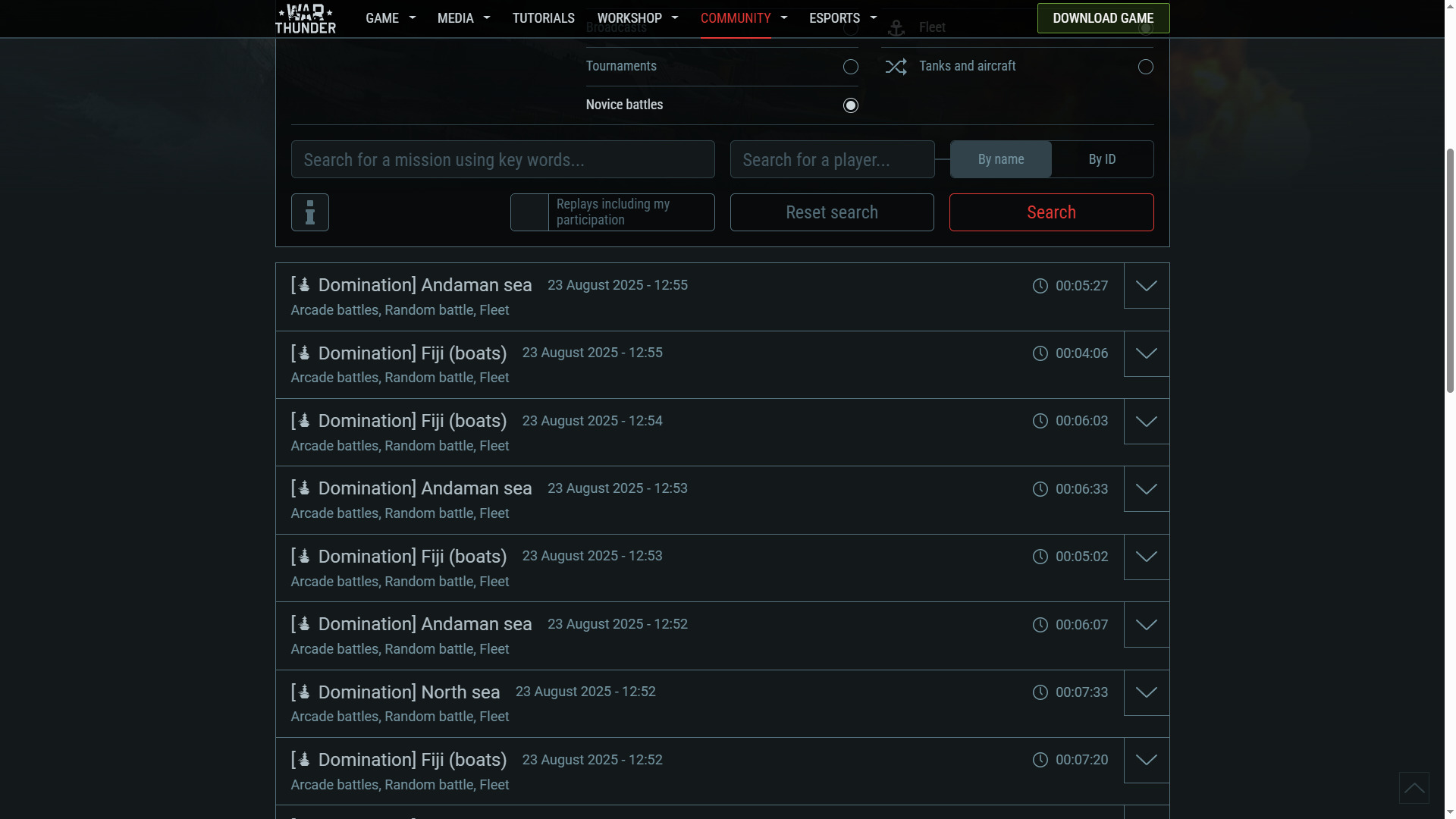This screenshot has width=1456, height=819.
Task: Select the Tournaments radio button
Action: click(x=850, y=67)
